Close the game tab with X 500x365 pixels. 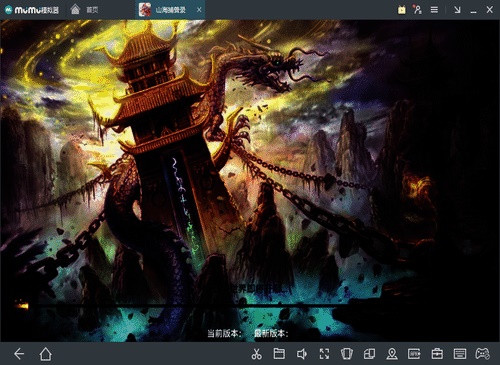coord(199,10)
